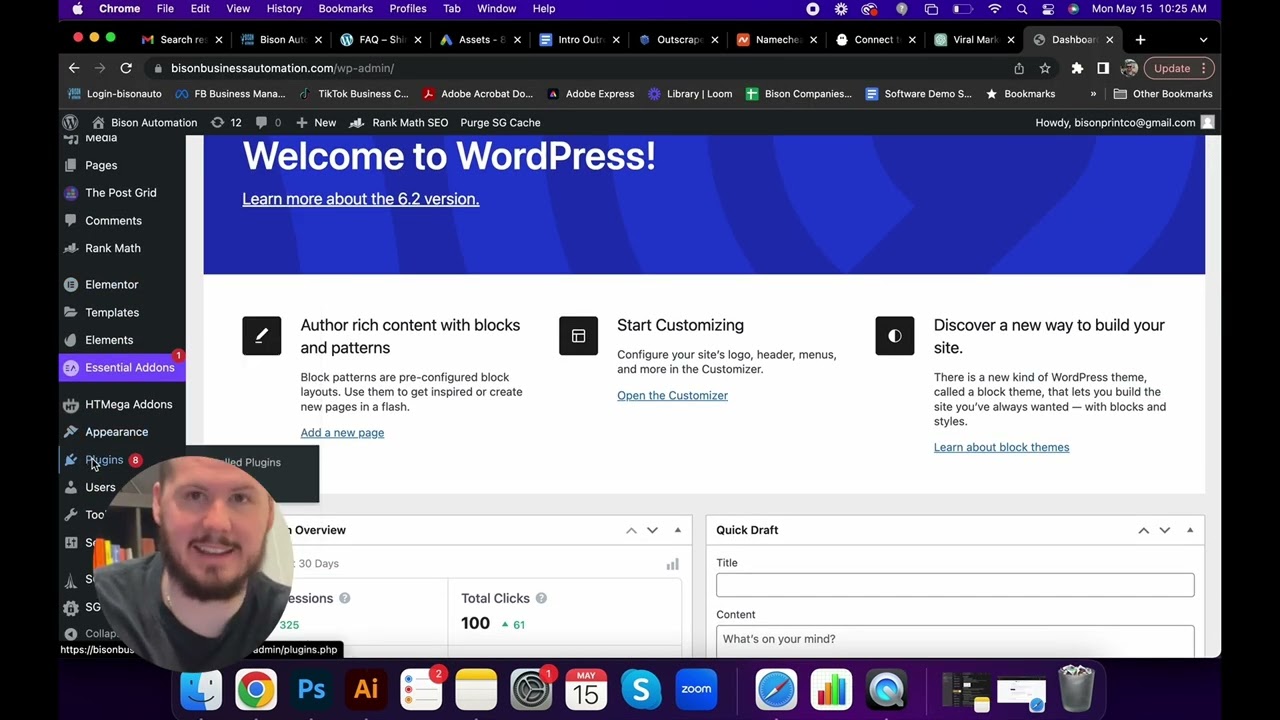Move Quick Draft widget up
Image resolution: width=1280 pixels, height=720 pixels.
point(1144,530)
